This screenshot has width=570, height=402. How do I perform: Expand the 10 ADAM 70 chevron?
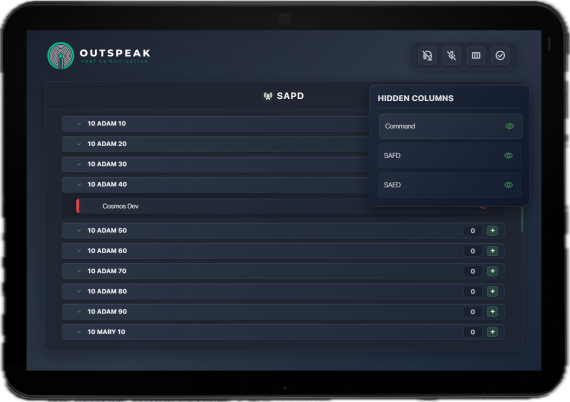coord(79,271)
